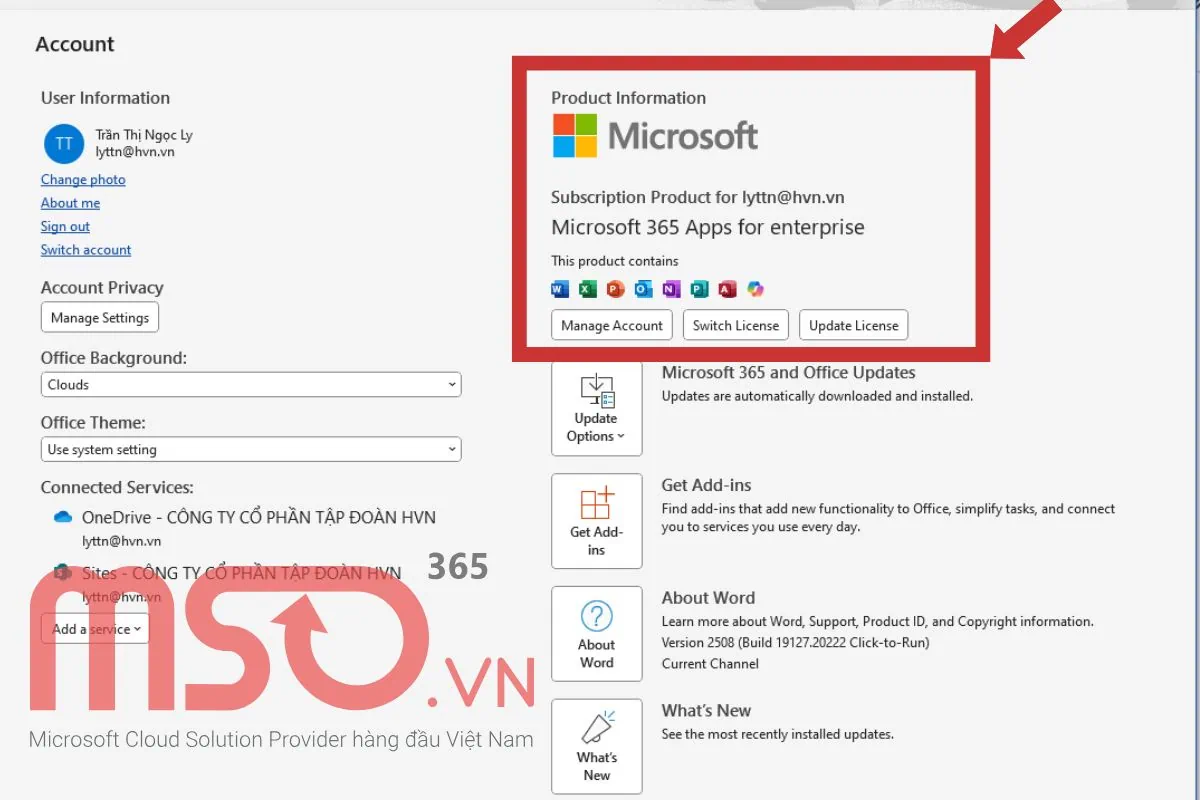Click the Outlook product icon
The image size is (1200, 800).
click(643, 289)
